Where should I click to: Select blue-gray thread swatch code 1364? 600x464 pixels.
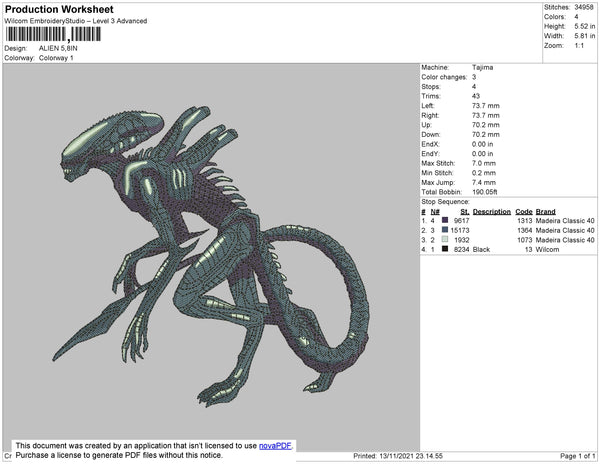(x=445, y=230)
